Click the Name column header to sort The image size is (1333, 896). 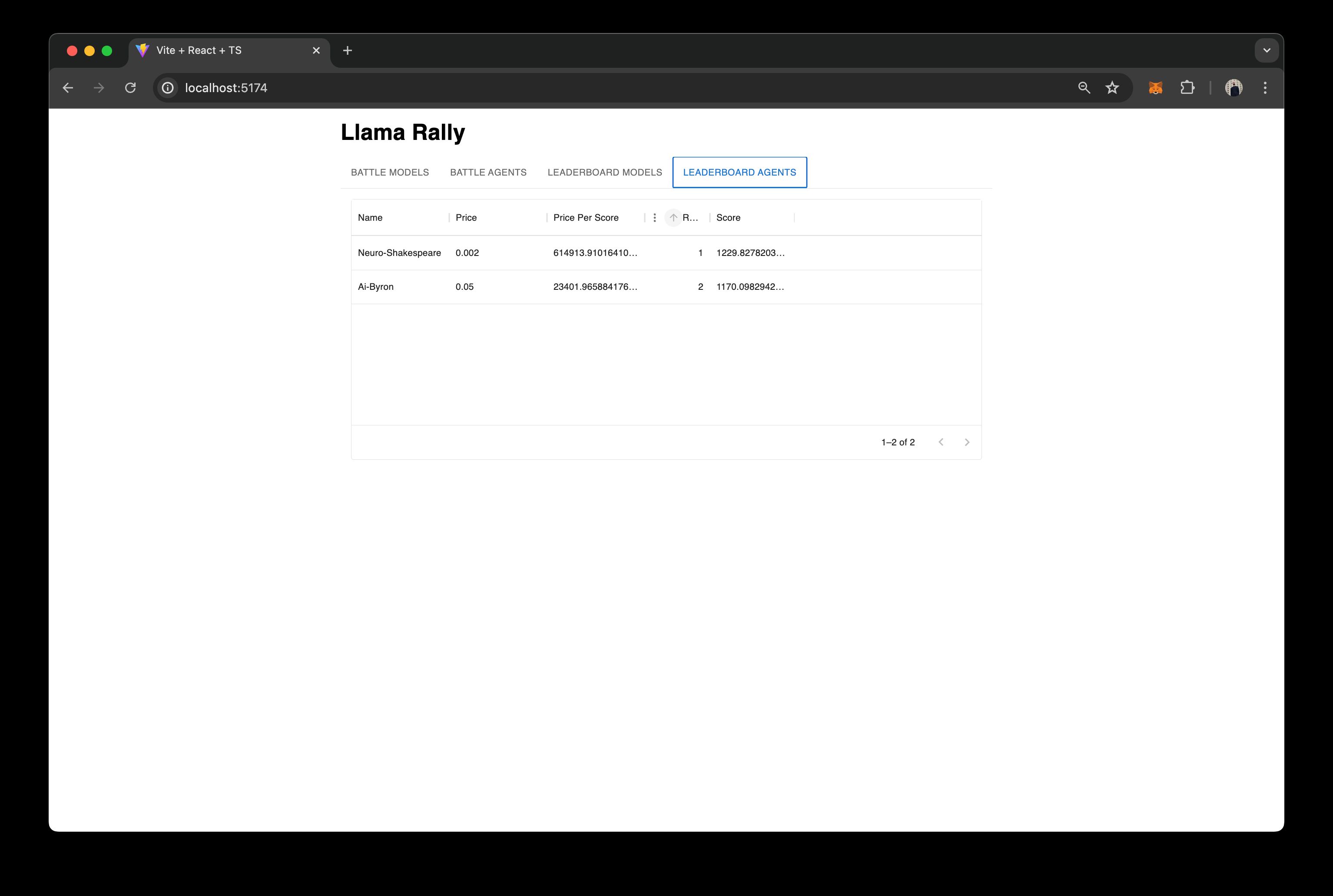[x=371, y=217]
